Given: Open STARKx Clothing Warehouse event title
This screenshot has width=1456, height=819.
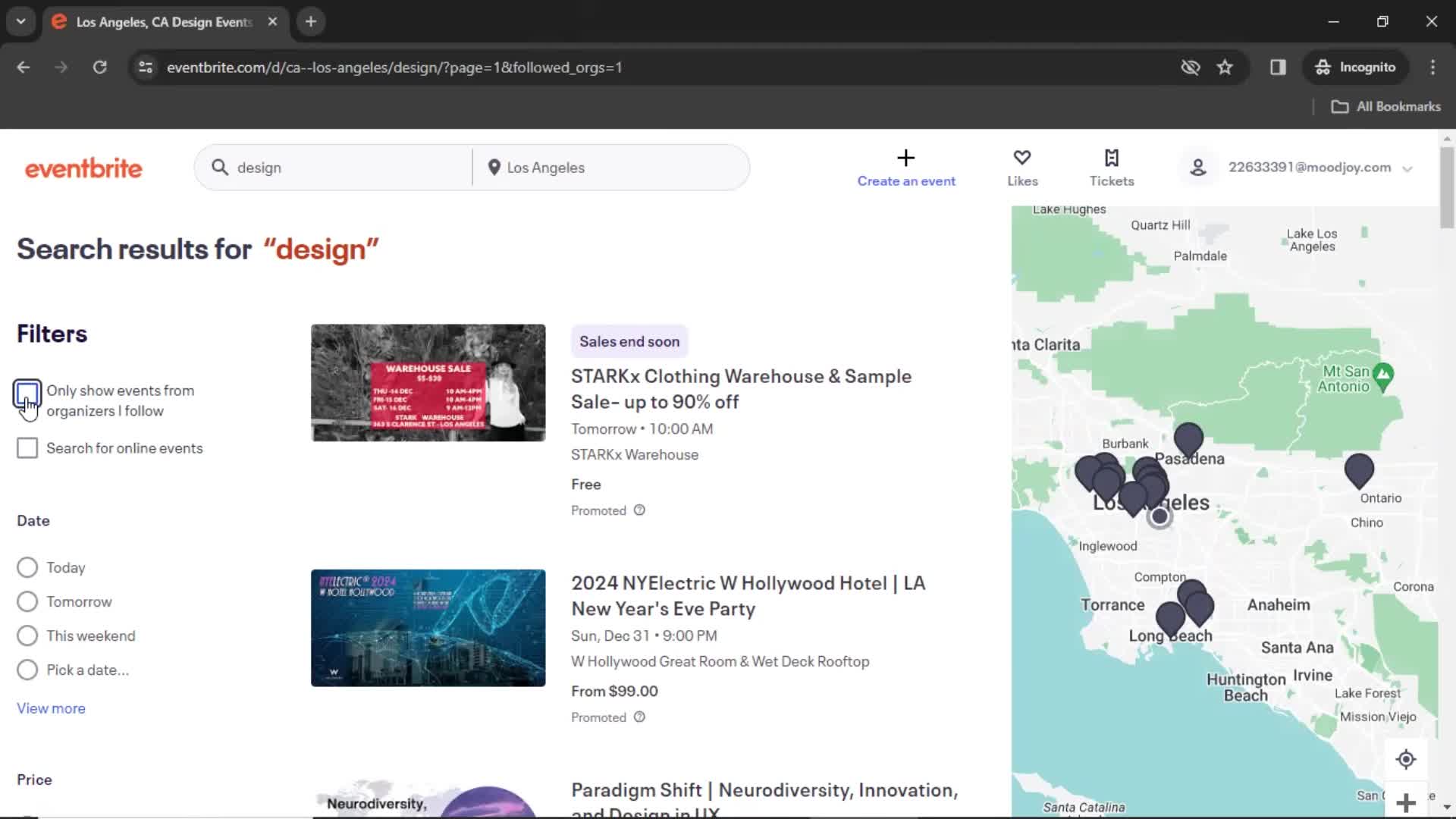Looking at the screenshot, I should tap(741, 389).
